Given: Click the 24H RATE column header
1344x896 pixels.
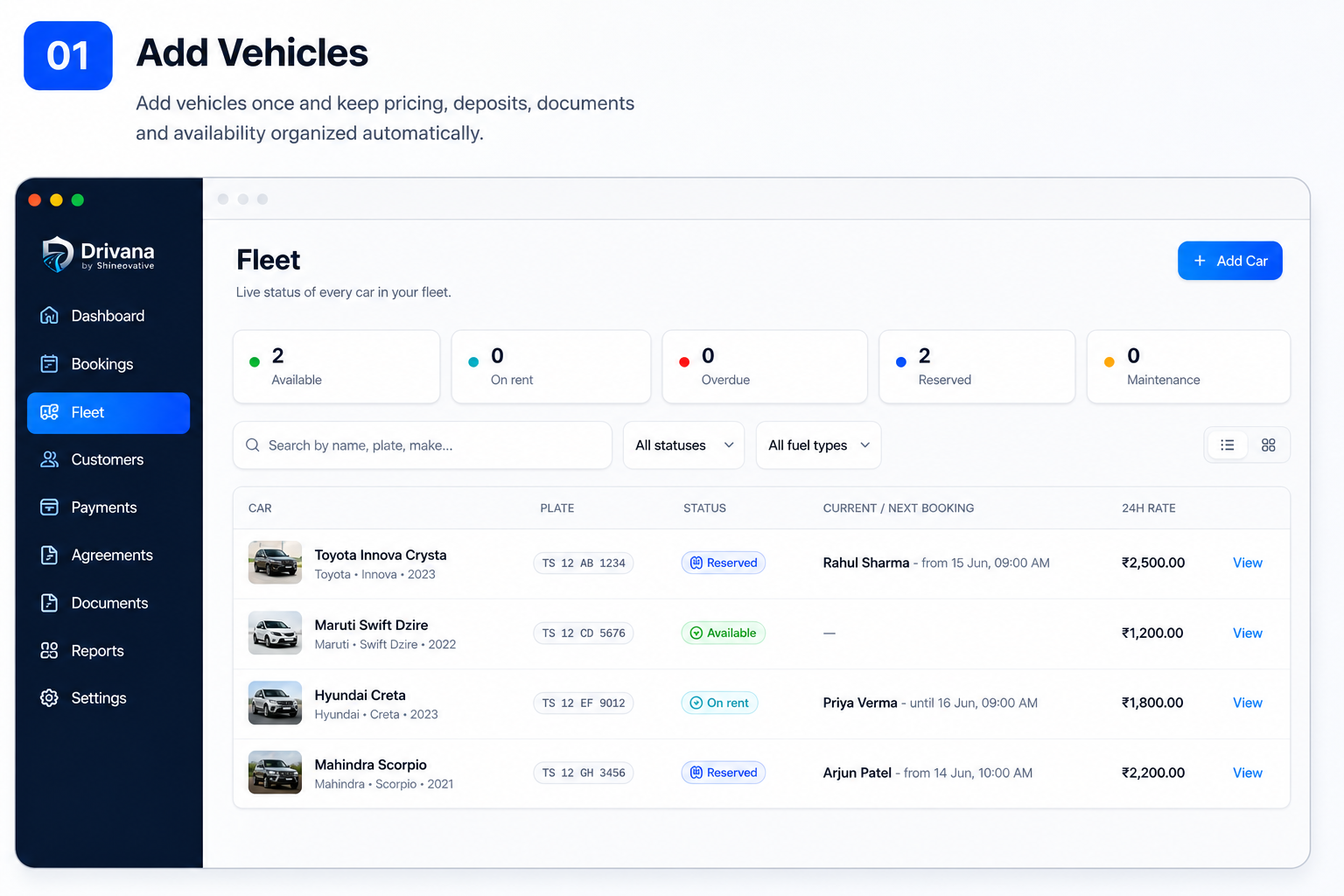Looking at the screenshot, I should click(1149, 508).
